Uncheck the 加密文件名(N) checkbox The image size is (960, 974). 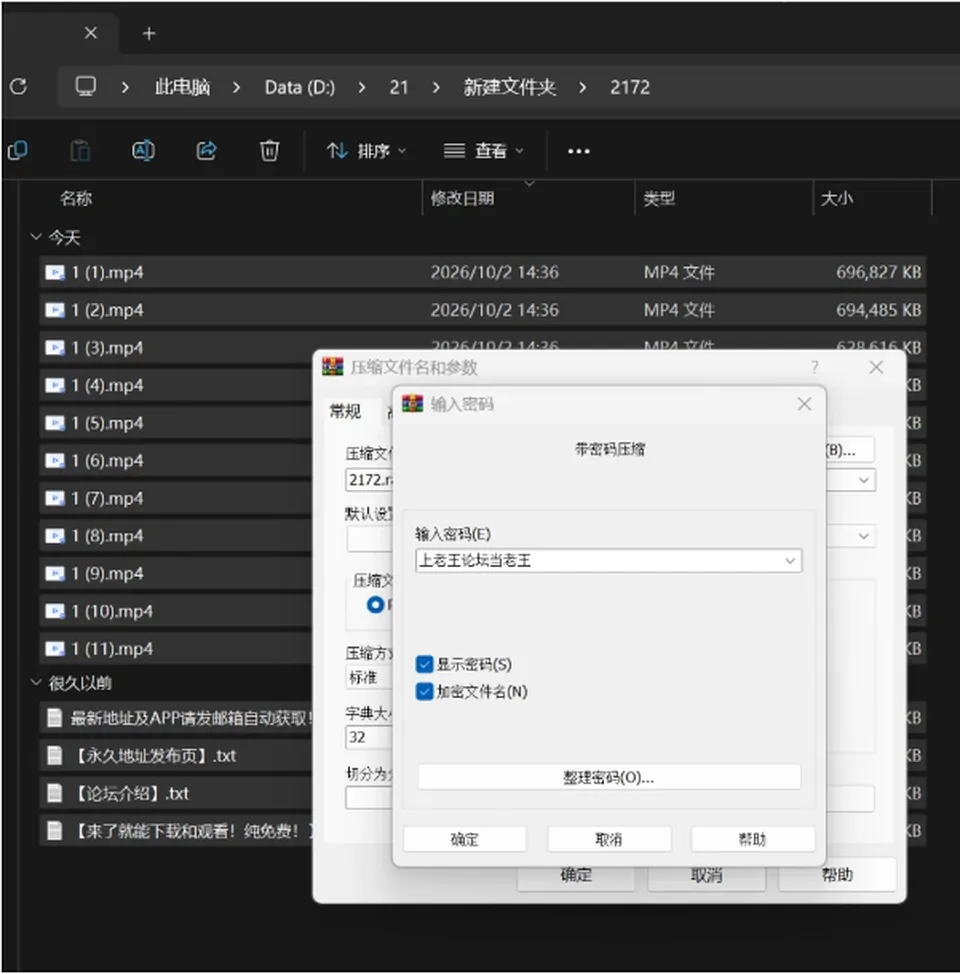424,691
